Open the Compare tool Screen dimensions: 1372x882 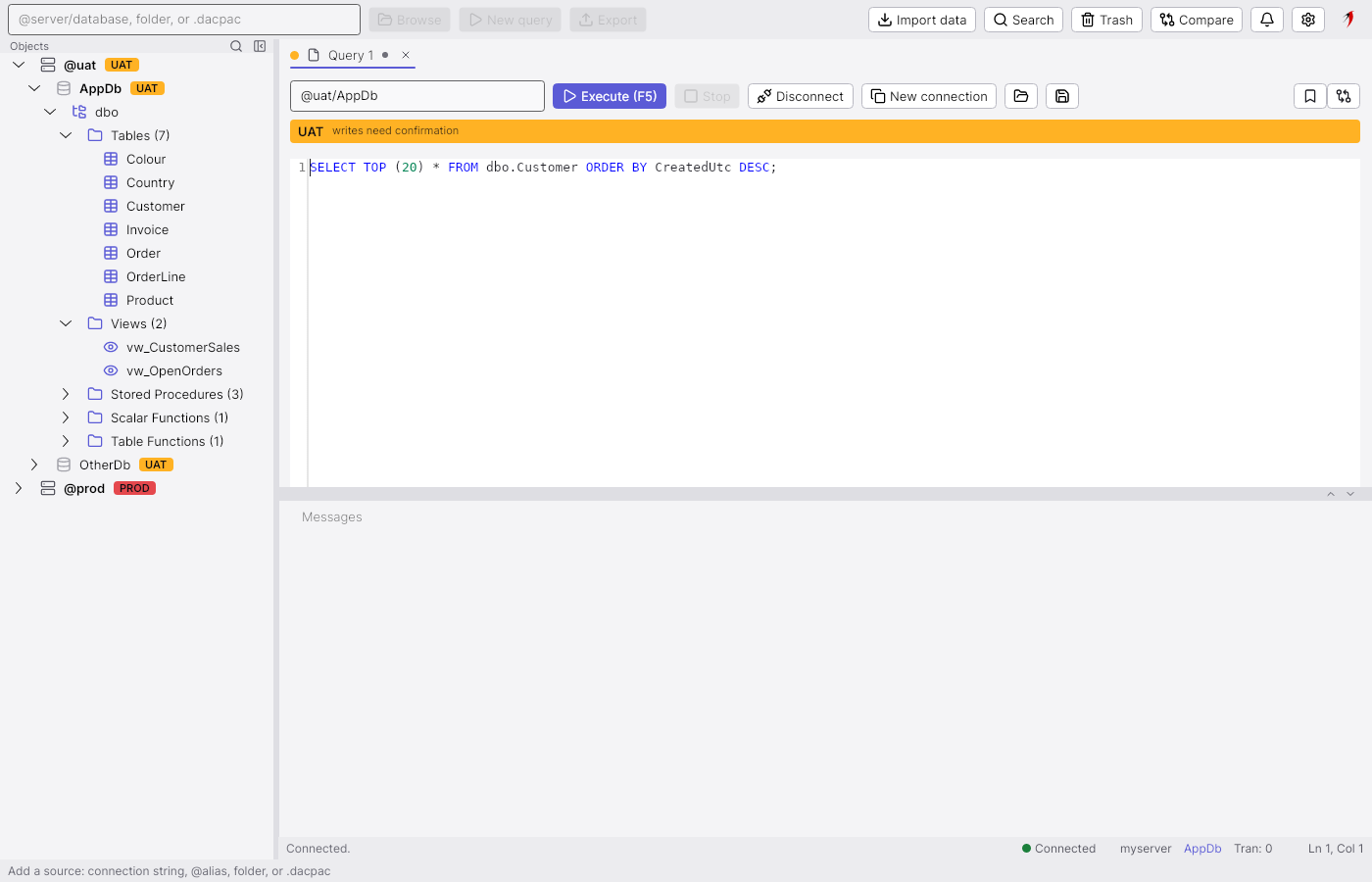[x=1197, y=20]
